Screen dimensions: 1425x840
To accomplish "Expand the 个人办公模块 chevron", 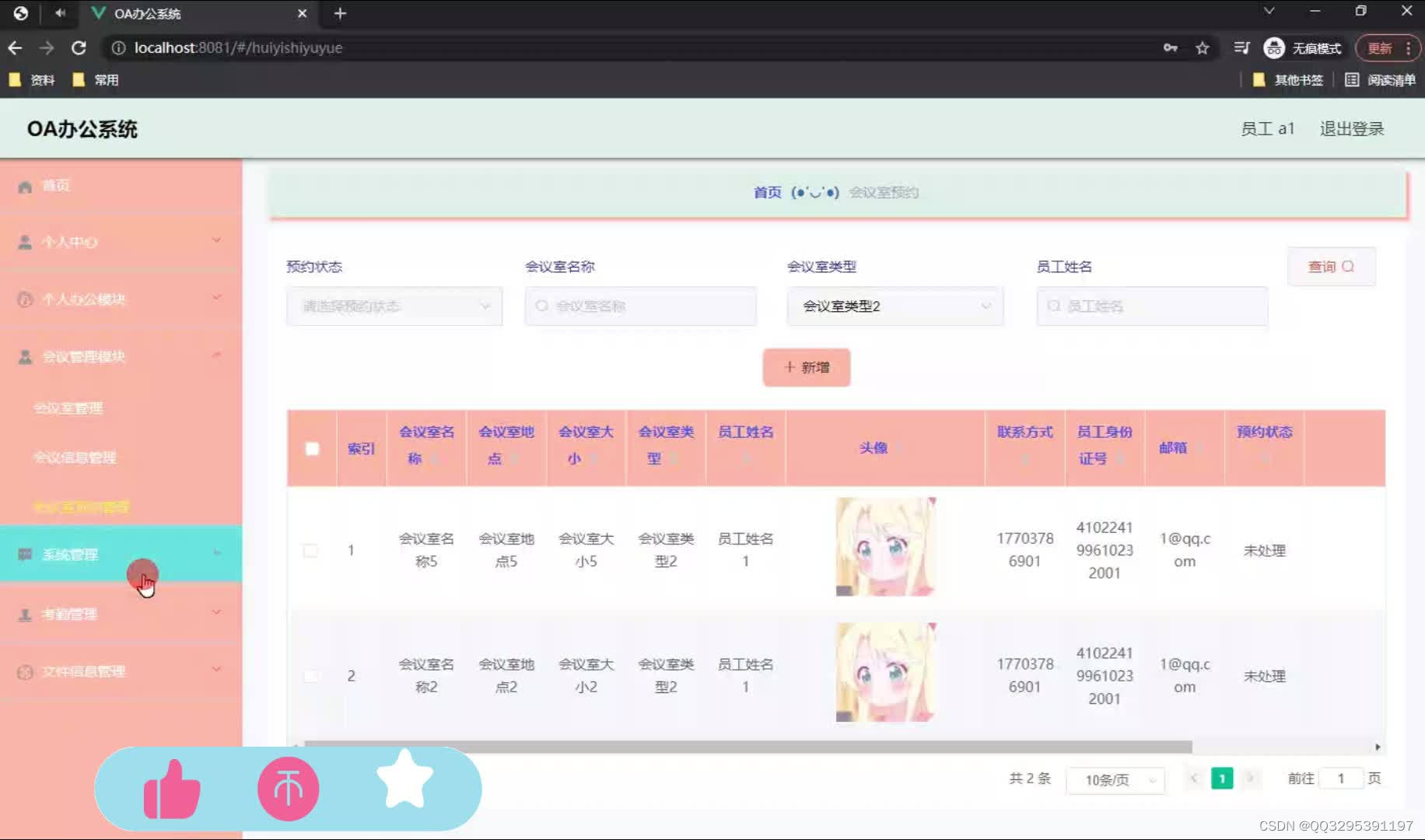I will [217, 297].
